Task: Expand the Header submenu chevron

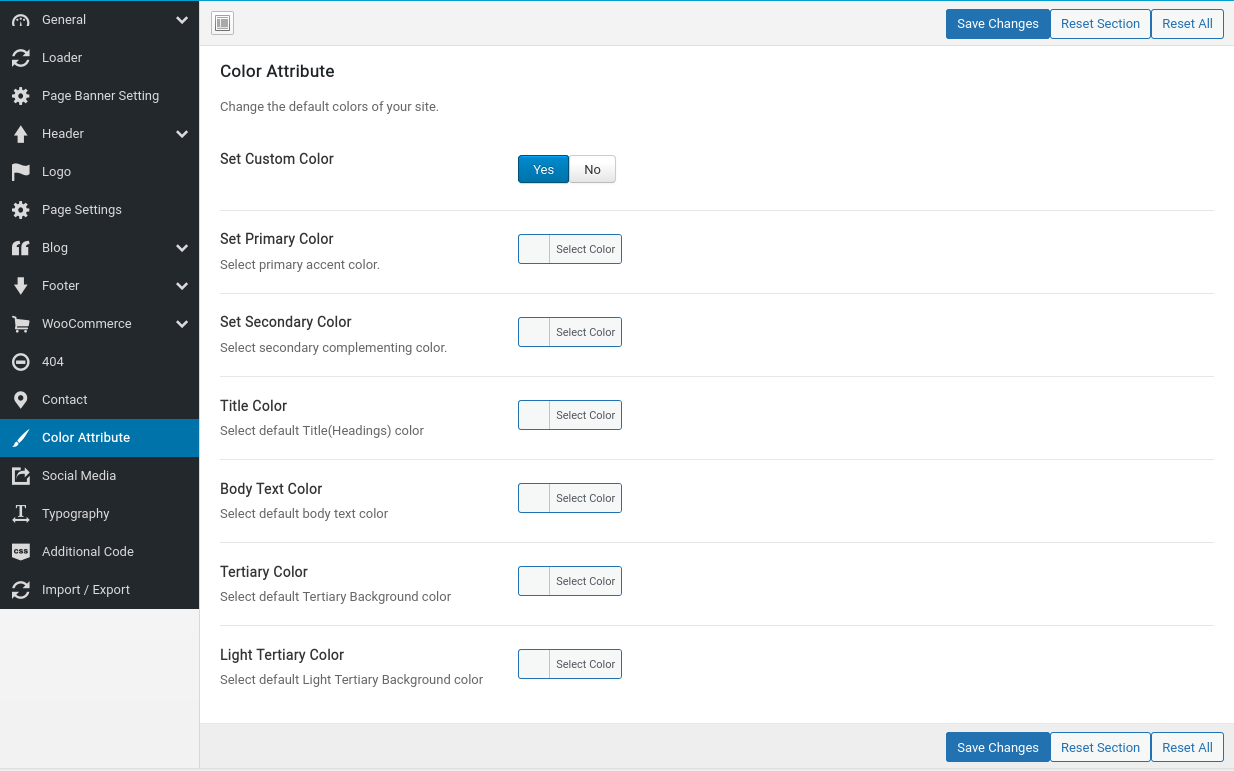Action: coord(182,134)
